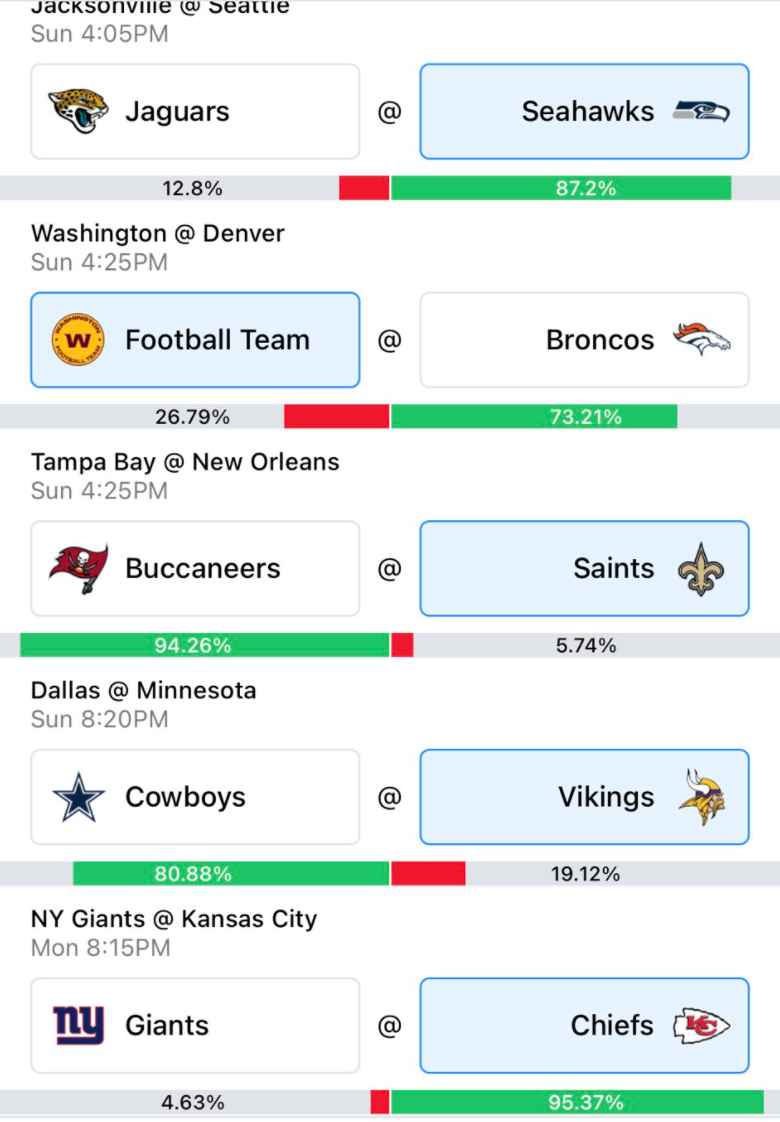Click the Washington Football Team logo

coord(78,340)
